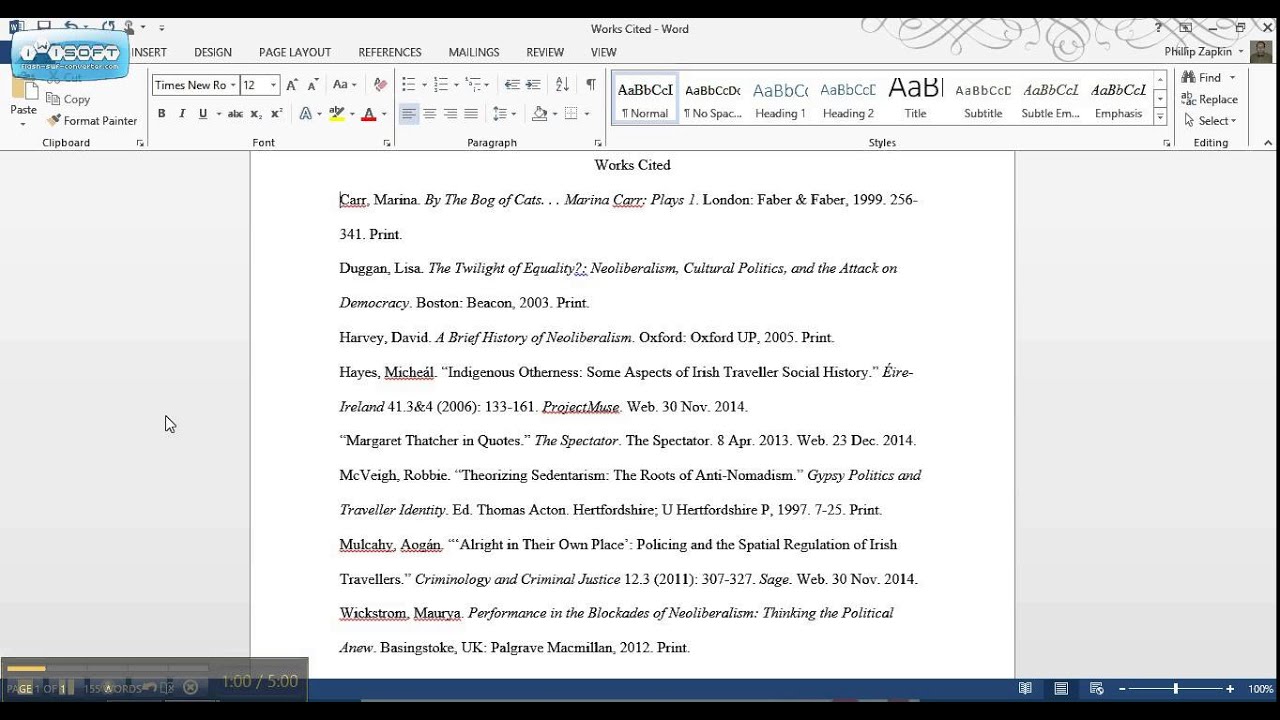Click the Sort icon
The width and height of the screenshot is (1280, 720).
point(562,85)
